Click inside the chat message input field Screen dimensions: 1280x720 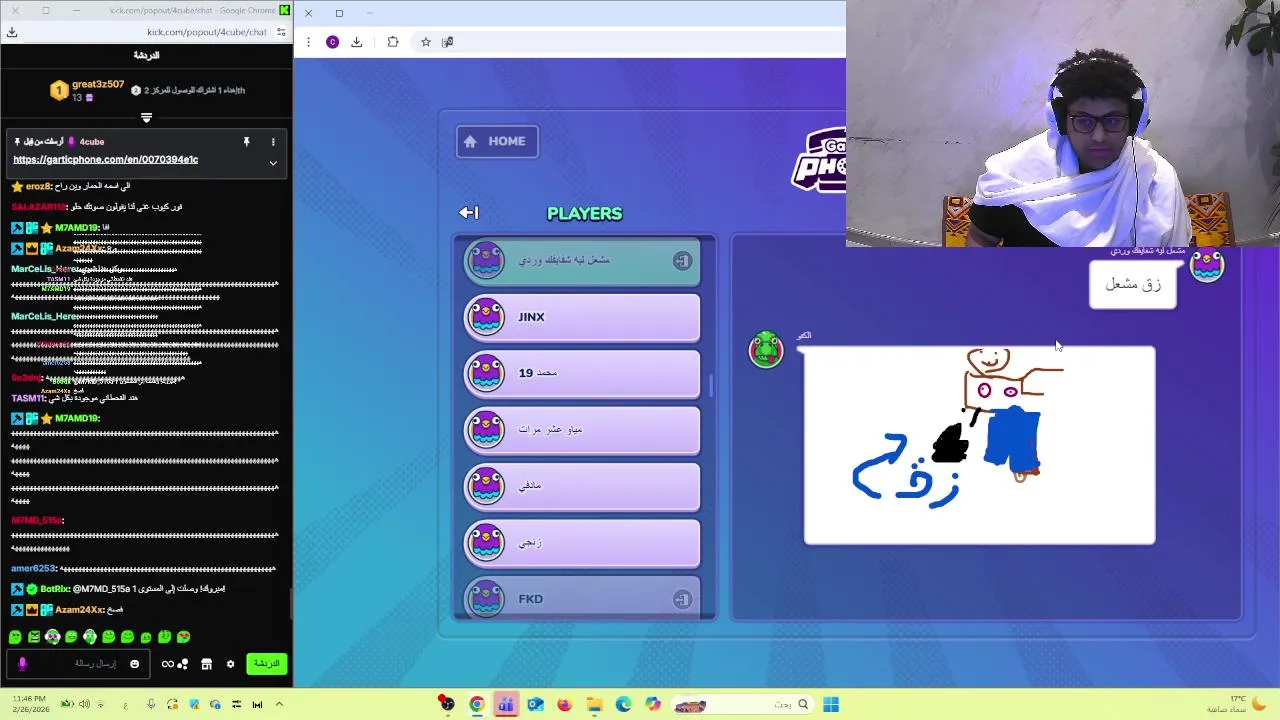[x=80, y=664]
